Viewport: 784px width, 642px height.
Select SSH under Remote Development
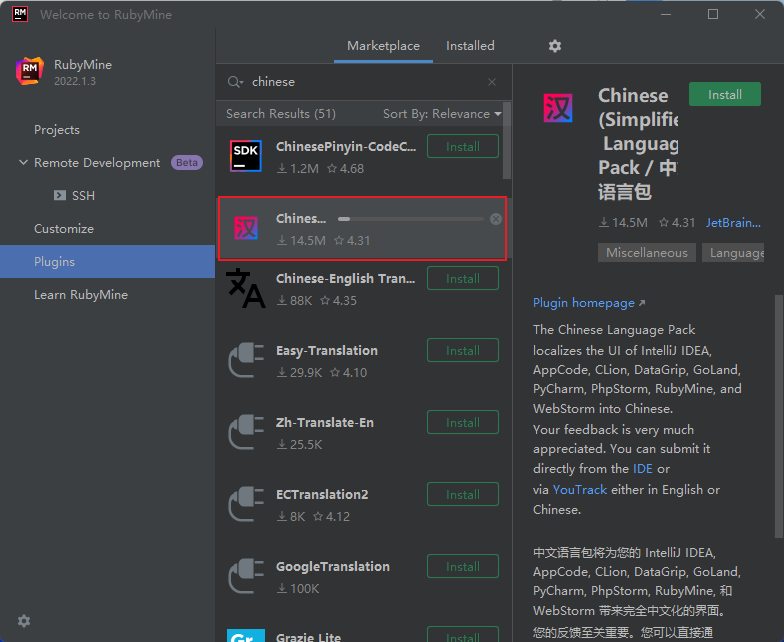[84, 196]
